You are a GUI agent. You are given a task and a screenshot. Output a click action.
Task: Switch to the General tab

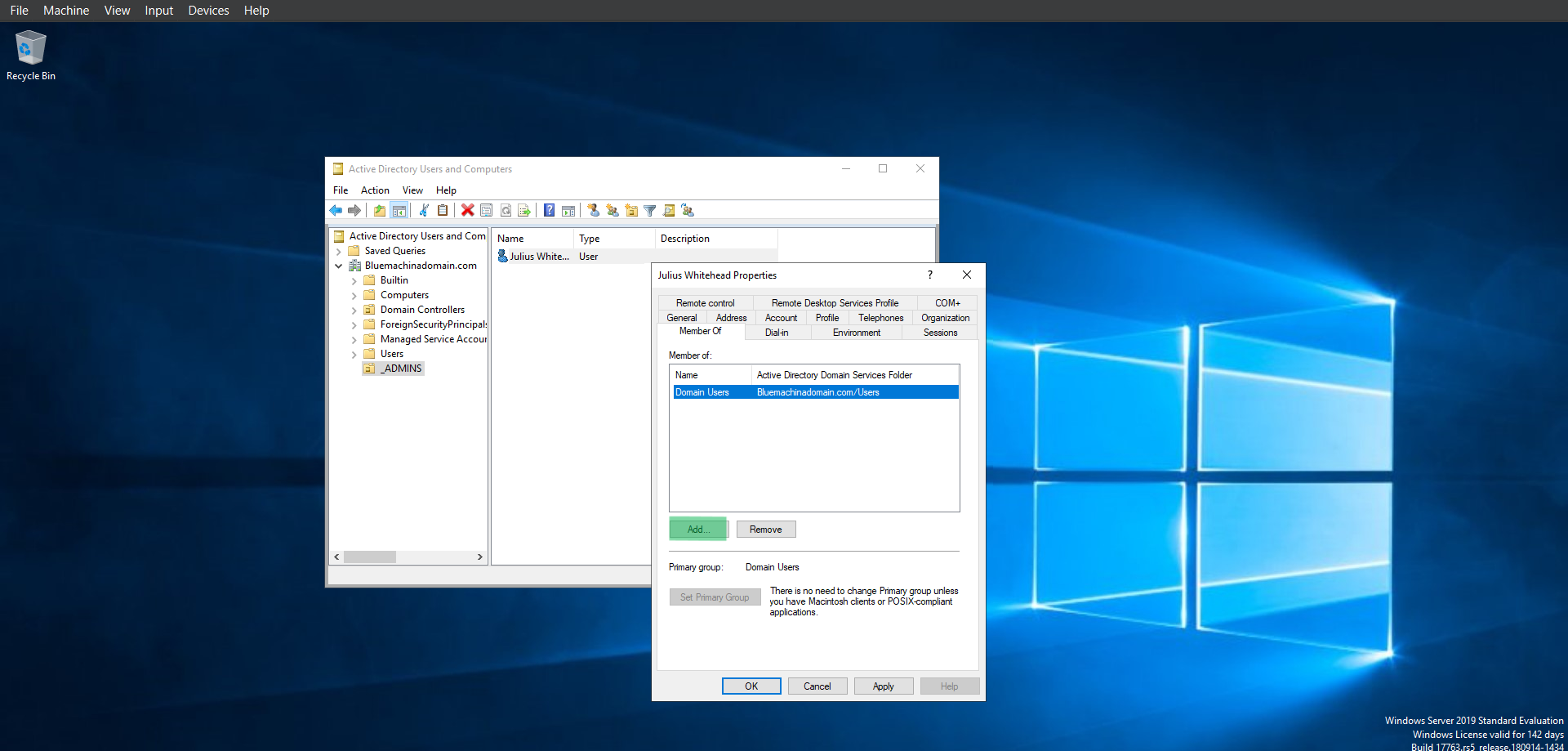point(682,318)
